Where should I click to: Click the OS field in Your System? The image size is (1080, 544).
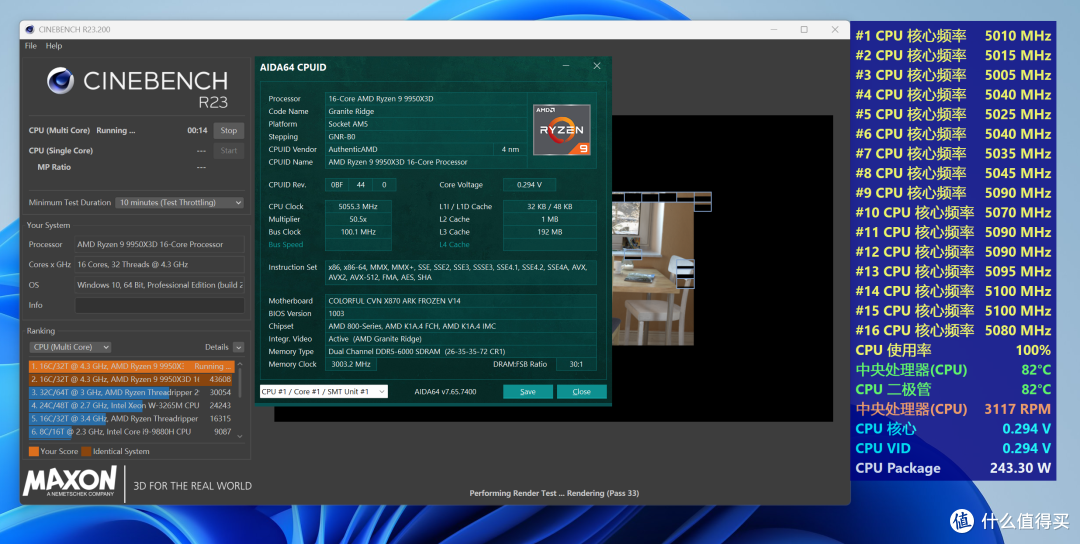(x=159, y=285)
